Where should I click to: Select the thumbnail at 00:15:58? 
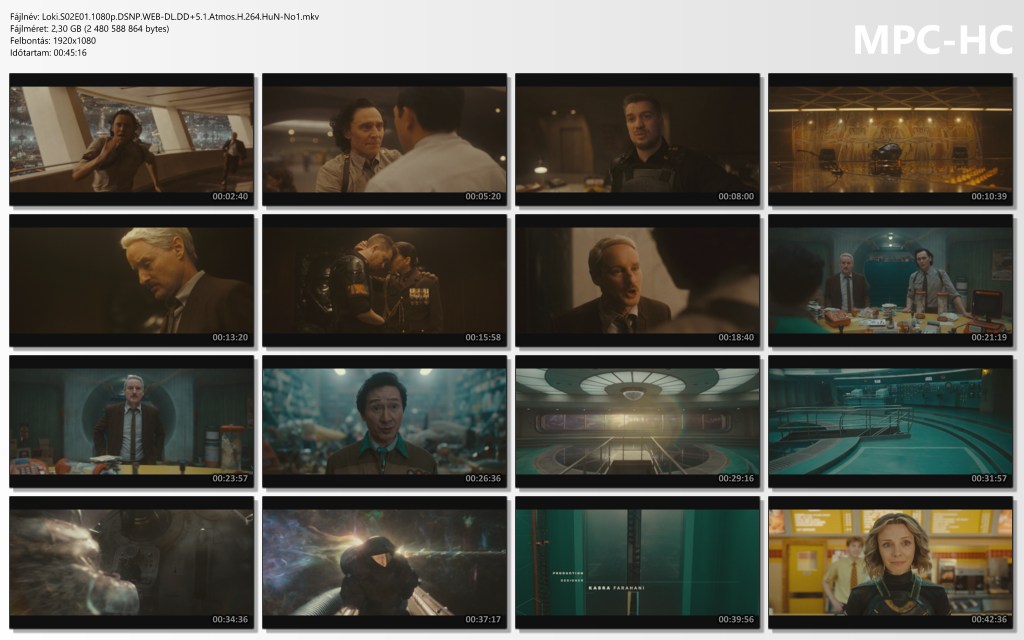point(385,280)
